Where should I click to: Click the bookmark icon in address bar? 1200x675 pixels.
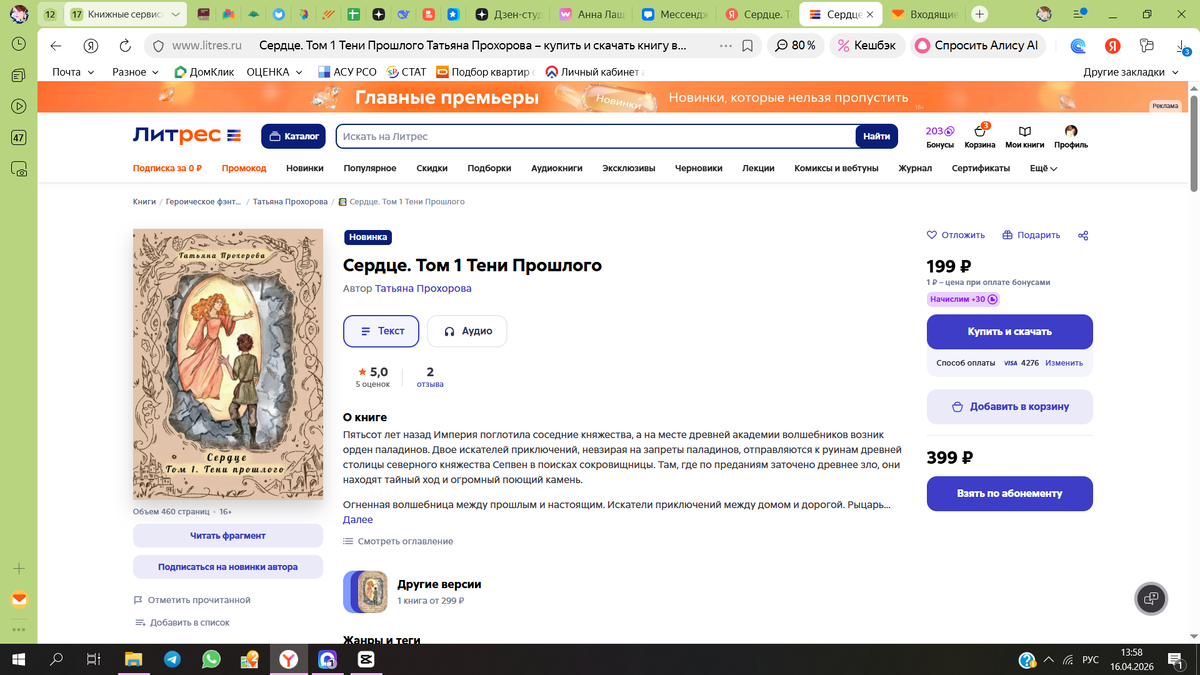click(747, 46)
